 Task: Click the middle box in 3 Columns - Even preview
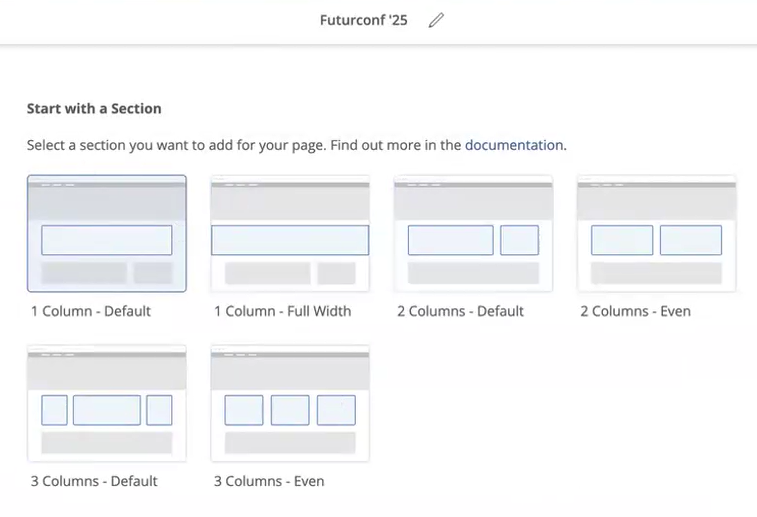[290, 410]
